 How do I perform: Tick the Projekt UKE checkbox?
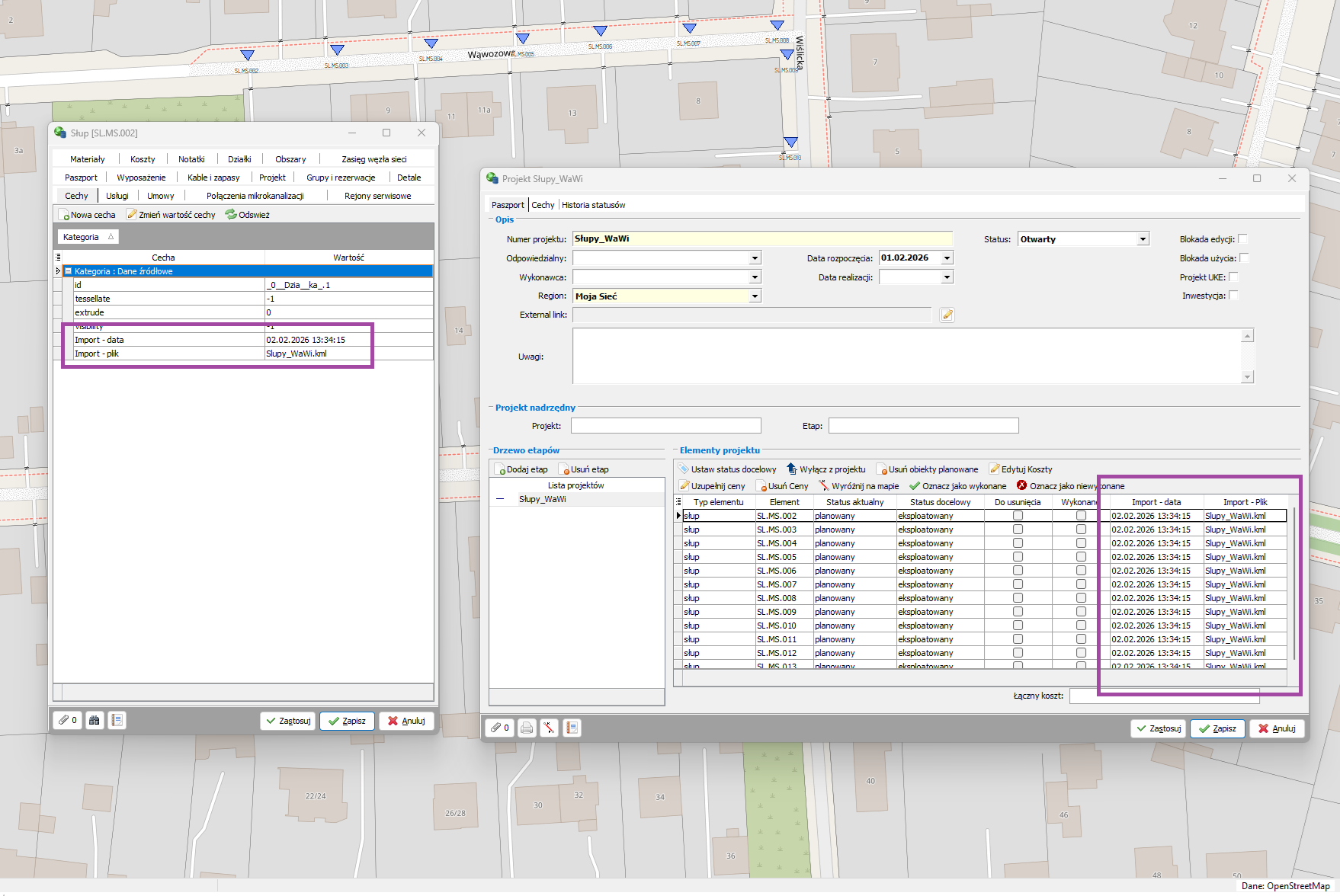(x=1233, y=277)
